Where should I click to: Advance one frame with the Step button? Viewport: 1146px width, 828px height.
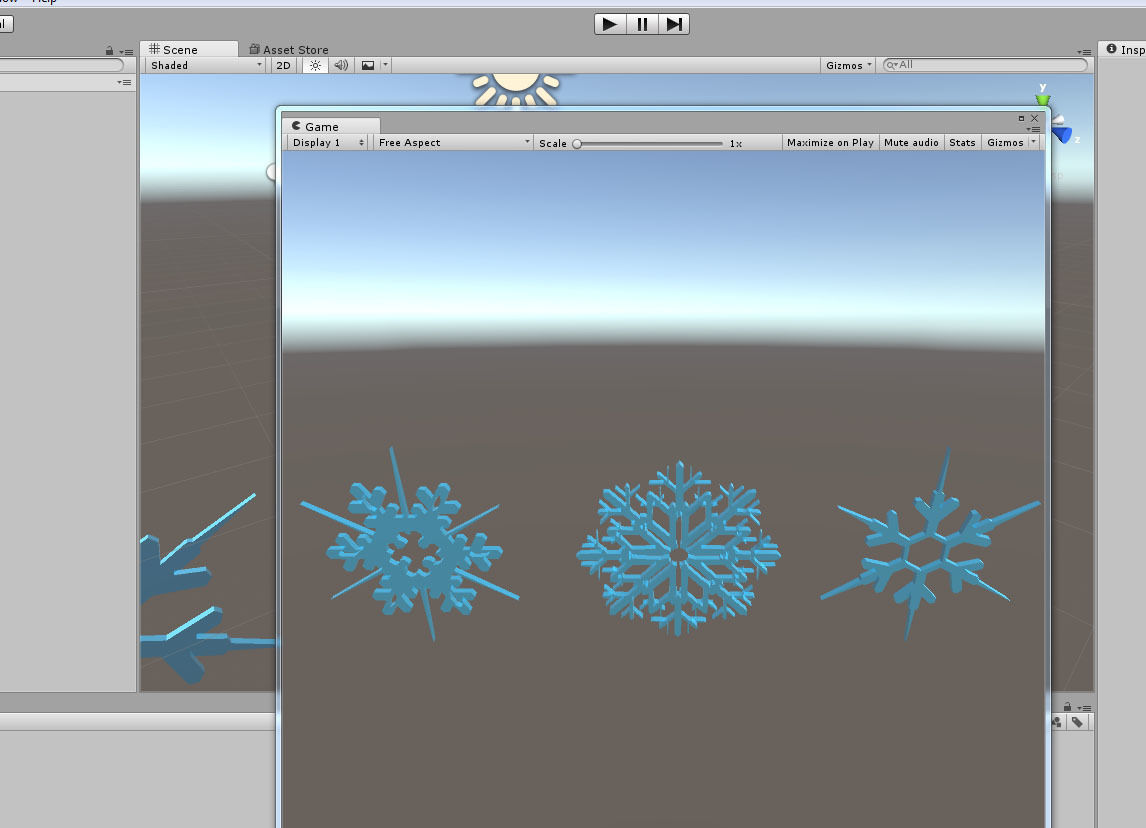pyautogui.click(x=673, y=24)
